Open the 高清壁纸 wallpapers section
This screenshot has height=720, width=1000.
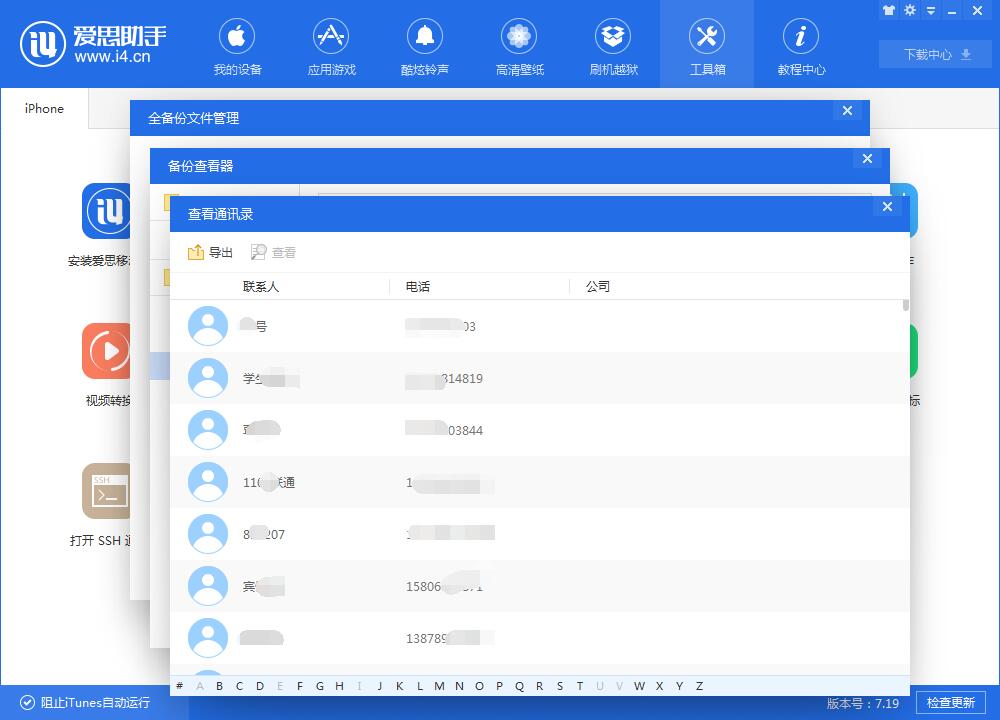click(519, 47)
